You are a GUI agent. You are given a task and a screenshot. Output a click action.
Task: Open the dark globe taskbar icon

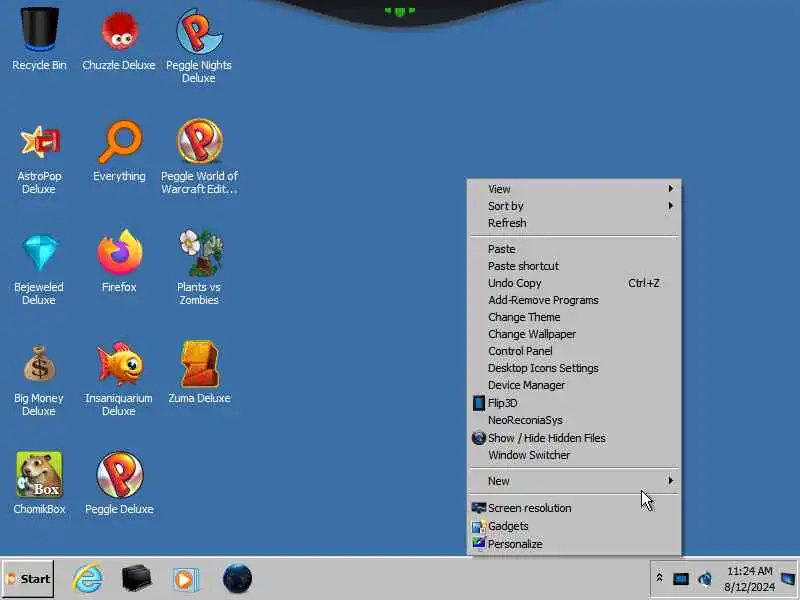click(237, 579)
